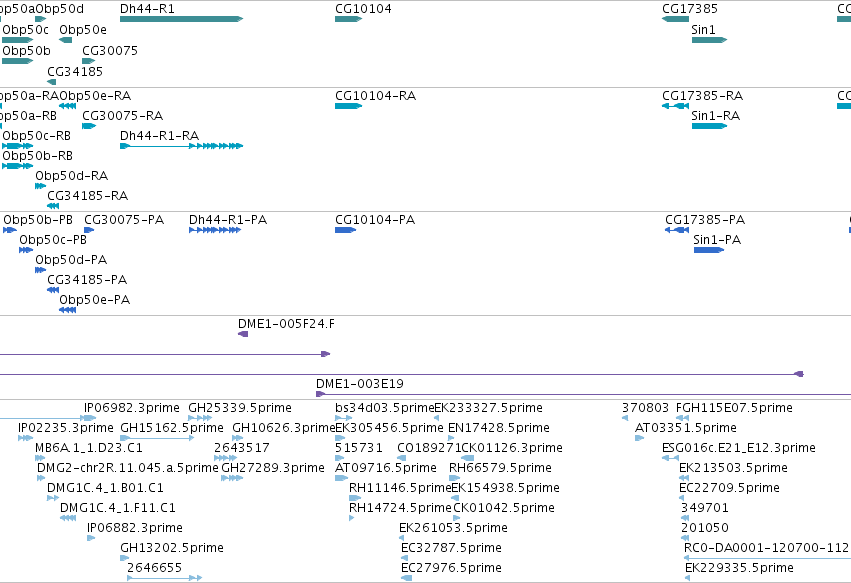Select the CG34185 gene label
851x583 pixels.
click(75, 72)
